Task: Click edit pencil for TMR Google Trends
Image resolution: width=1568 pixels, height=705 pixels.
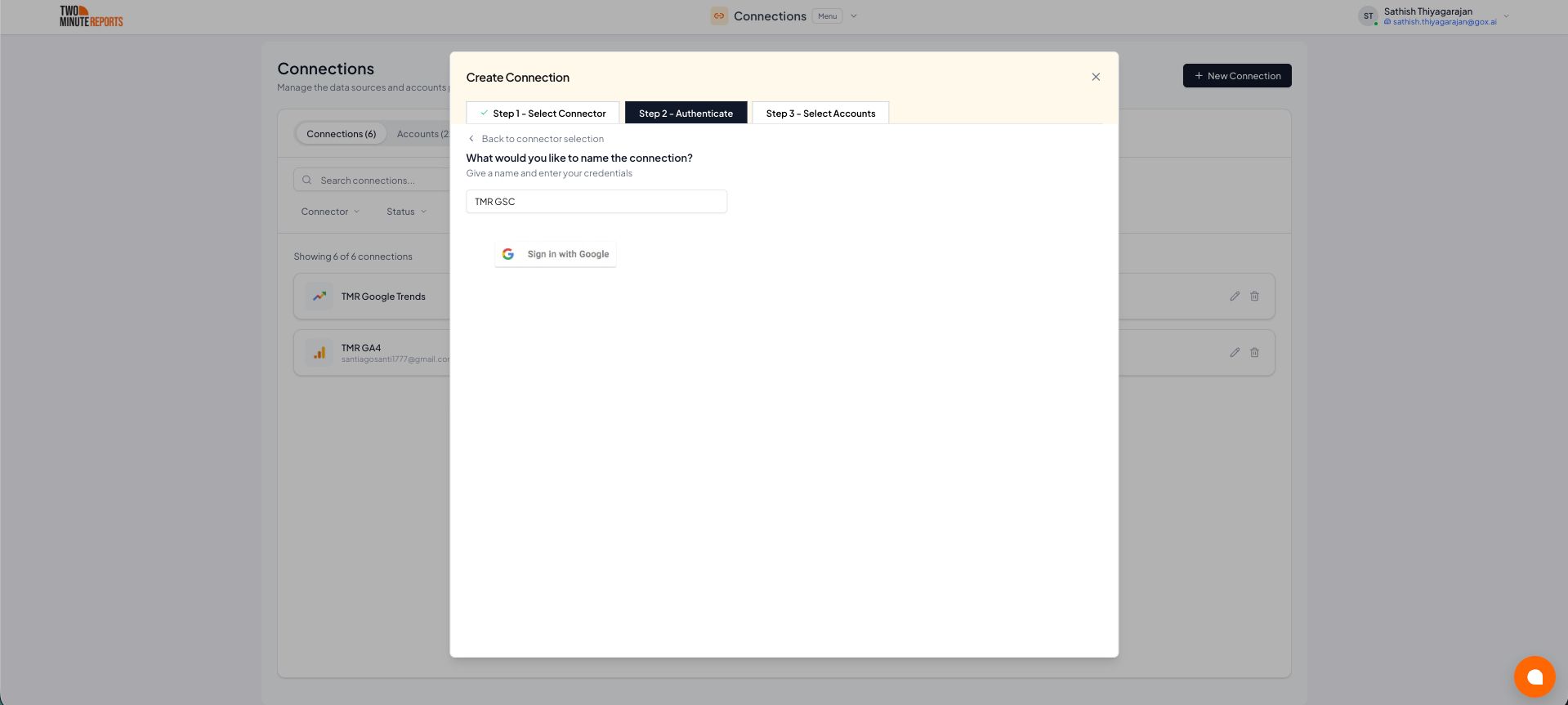Action: (x=1235, y=297)
